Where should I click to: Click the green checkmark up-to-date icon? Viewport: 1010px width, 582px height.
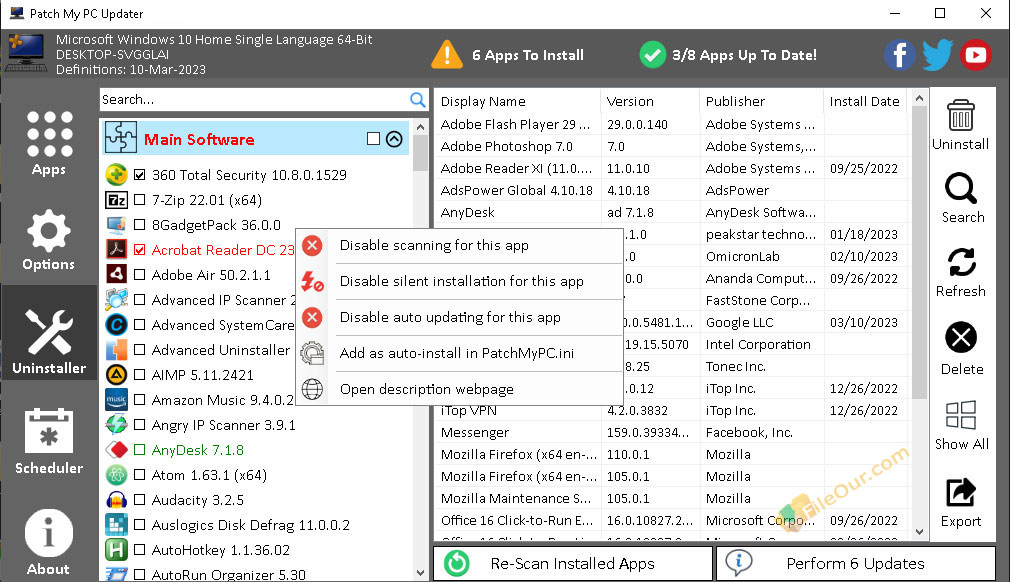point(652,55)
